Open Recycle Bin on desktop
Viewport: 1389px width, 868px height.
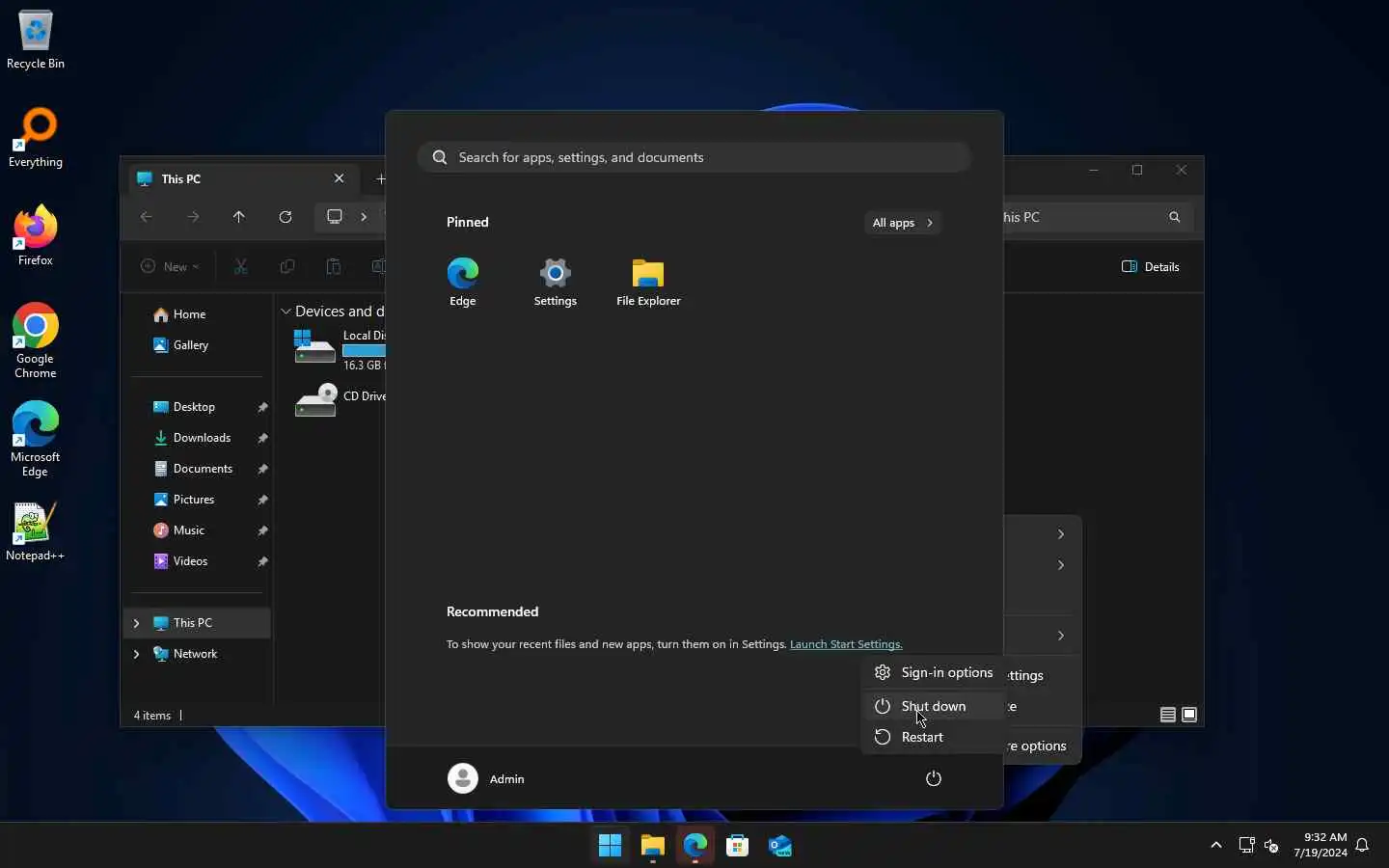coord(36,41)
